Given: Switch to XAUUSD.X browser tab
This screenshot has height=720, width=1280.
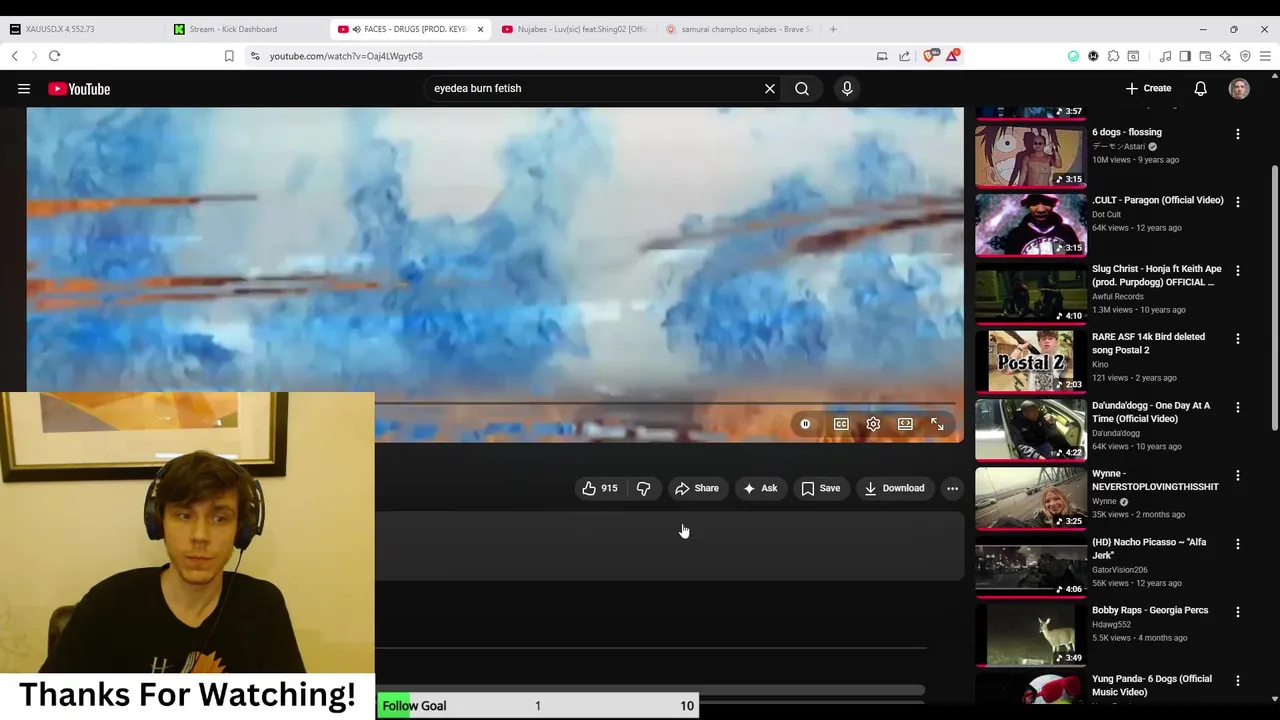Looking at the screenshot, I should [82, 29].
